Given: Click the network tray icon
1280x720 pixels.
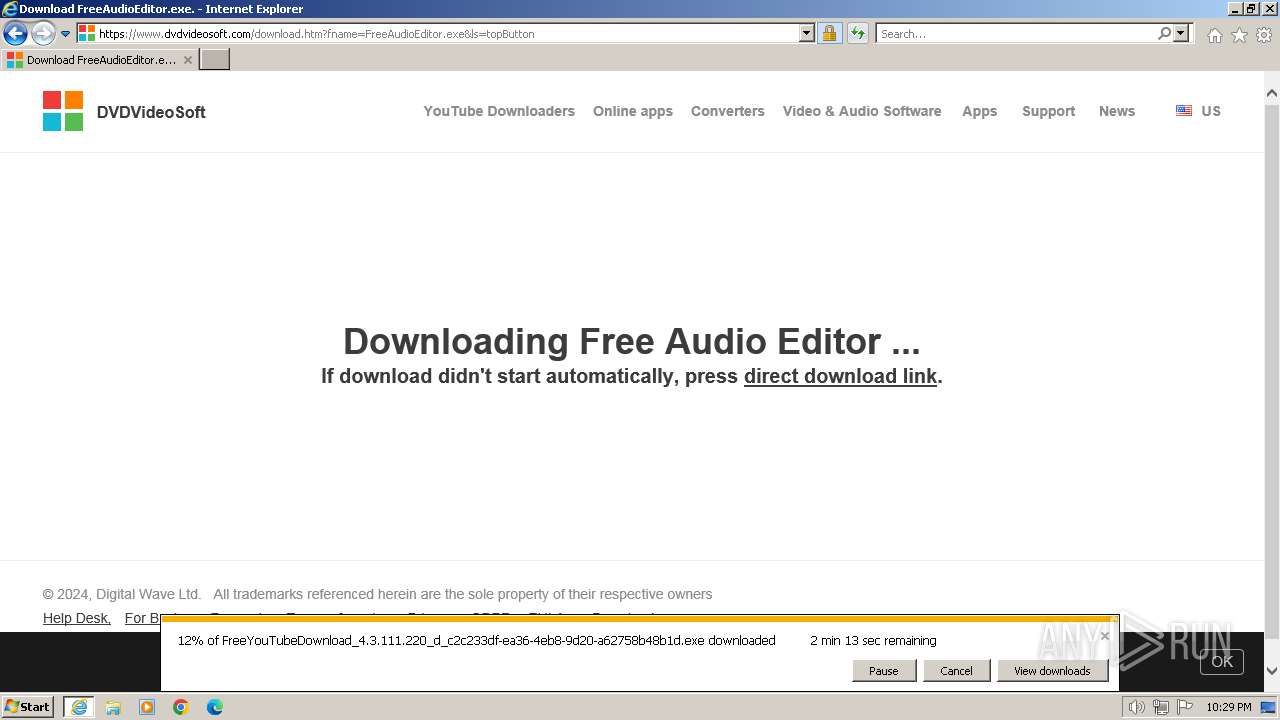Looking at the screenshot, I should click(1161, 707).
